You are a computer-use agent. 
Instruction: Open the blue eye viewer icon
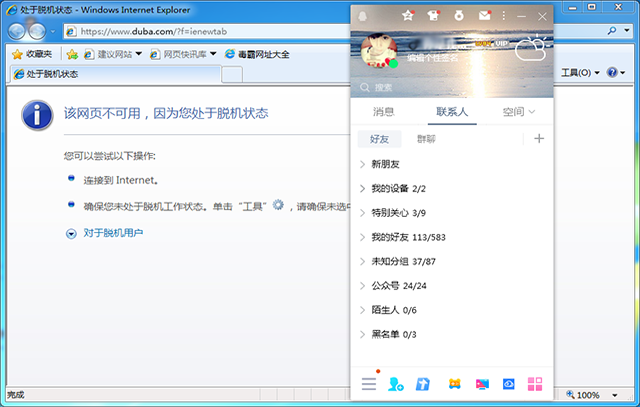pos(509,384)
